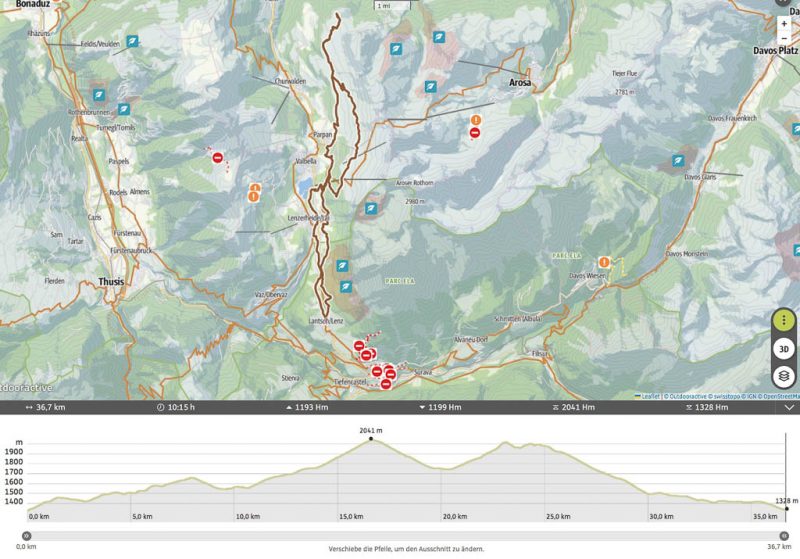Click the 1328 m endpoint on elevation profile

point(787,508)
